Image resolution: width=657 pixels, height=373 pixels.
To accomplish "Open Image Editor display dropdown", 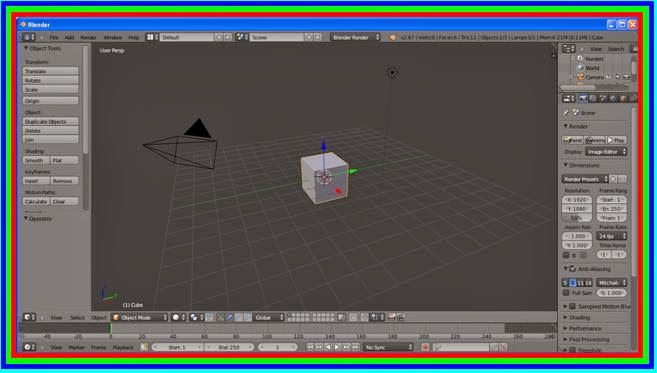I will coord(606,152).
